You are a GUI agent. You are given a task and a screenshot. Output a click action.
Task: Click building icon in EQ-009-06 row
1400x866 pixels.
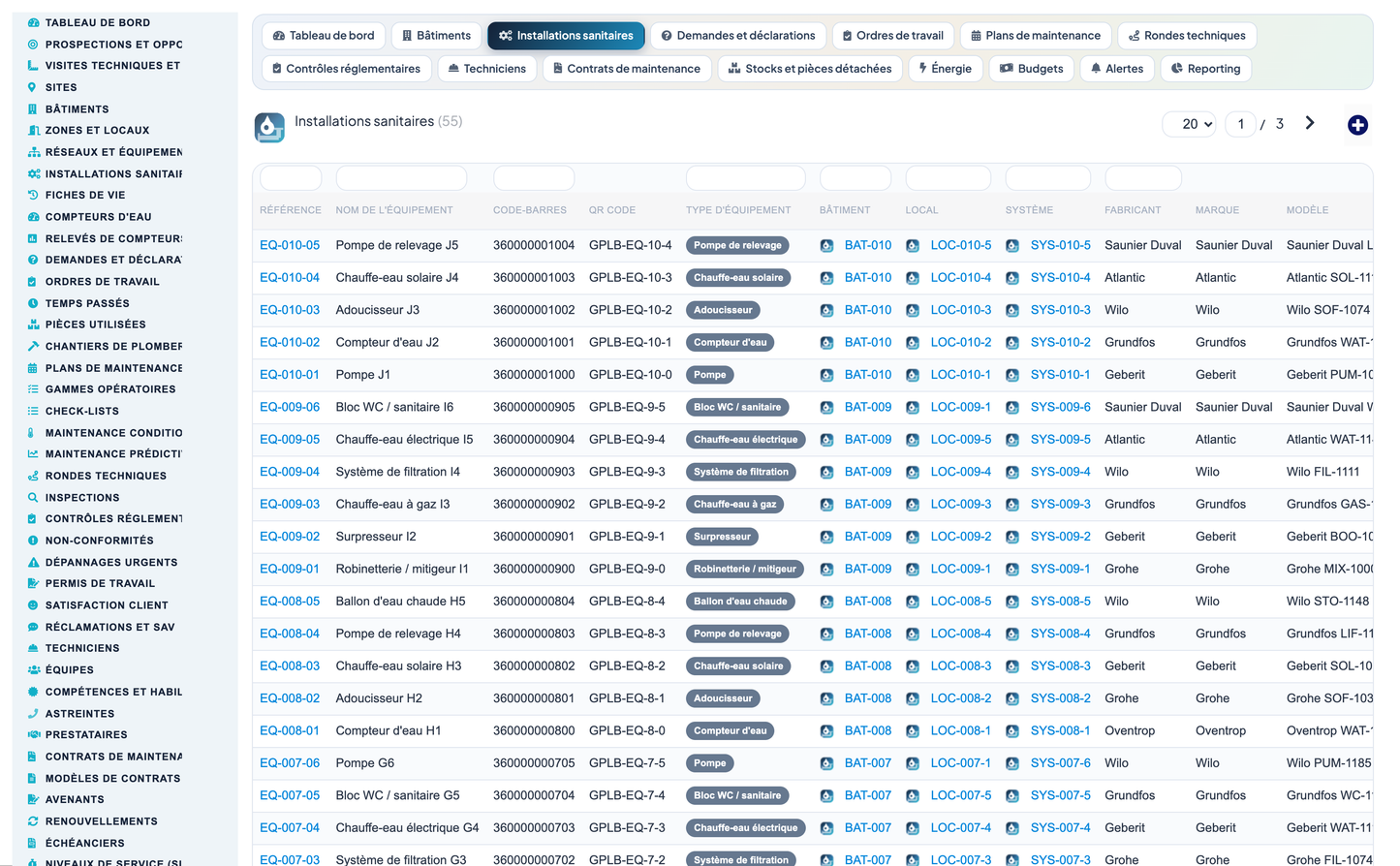(x=826, y=408)
